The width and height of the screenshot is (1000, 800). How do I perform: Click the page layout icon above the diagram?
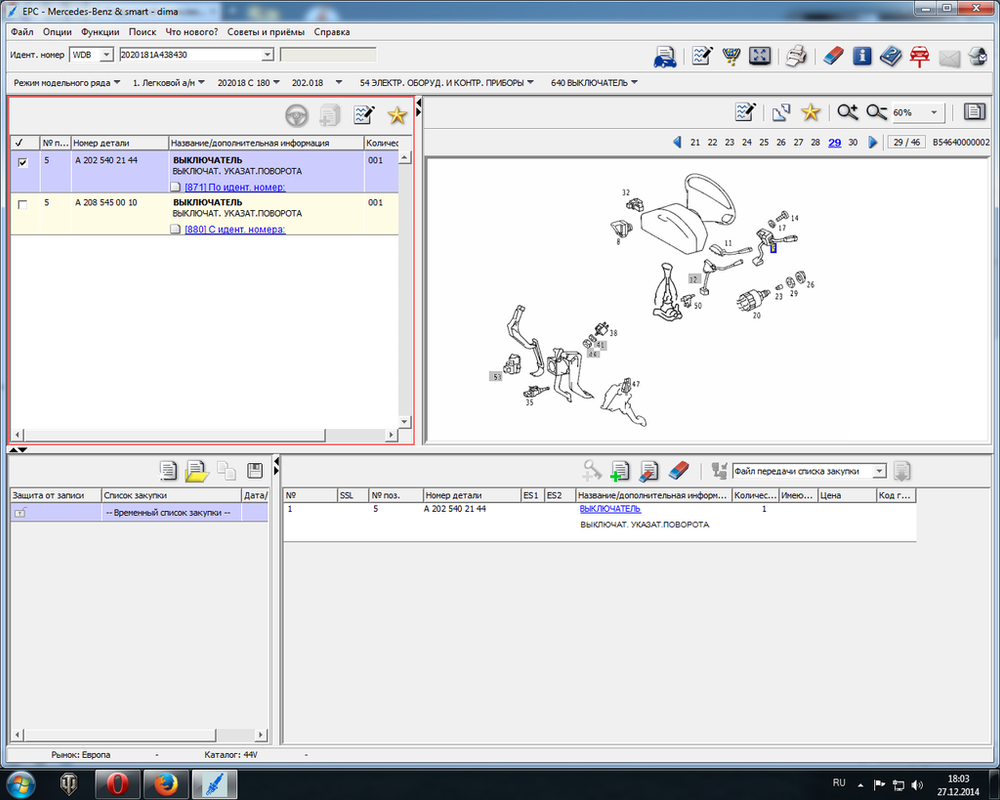(974, 112)
